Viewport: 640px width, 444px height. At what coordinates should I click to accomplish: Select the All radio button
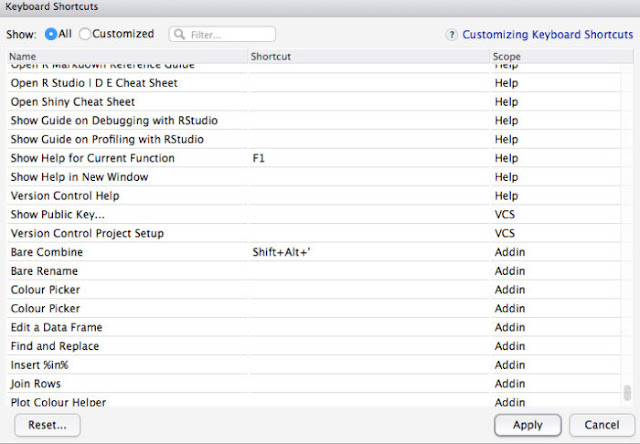[51, 34]
